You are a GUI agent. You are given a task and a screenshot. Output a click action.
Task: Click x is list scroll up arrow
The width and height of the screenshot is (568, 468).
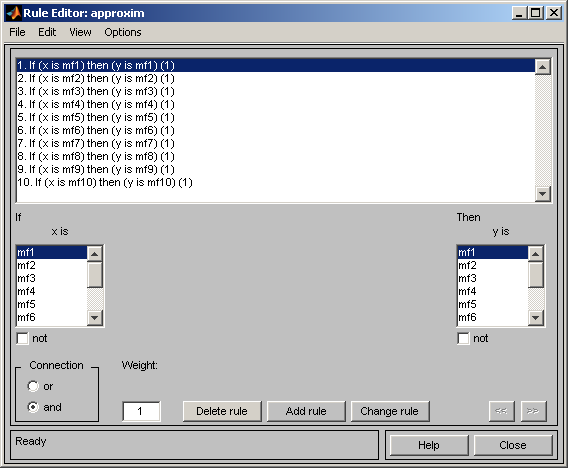point(95,254)
